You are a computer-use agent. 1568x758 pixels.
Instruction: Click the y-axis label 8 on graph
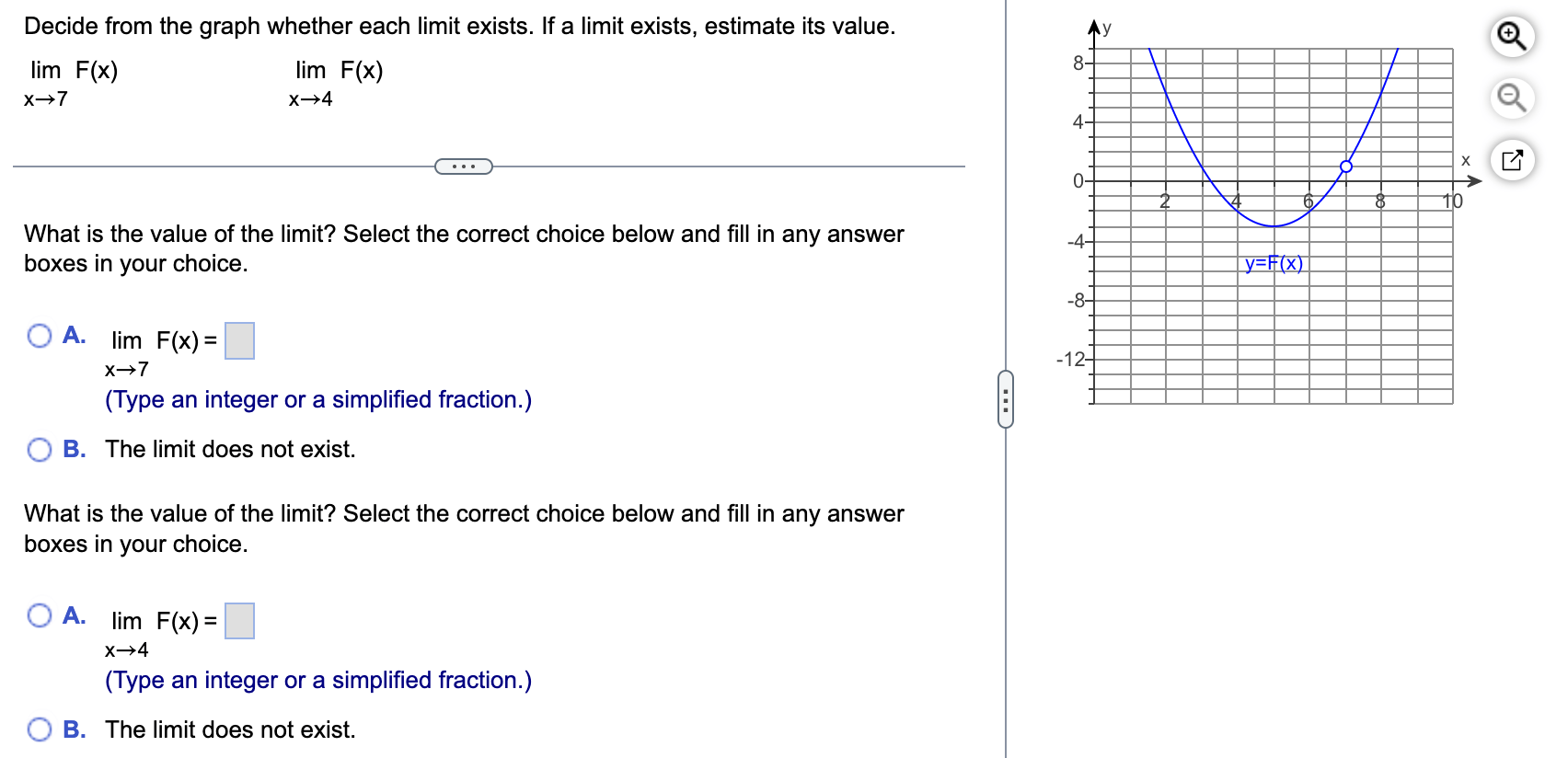pyautogui.click(x=1078, y=63)
